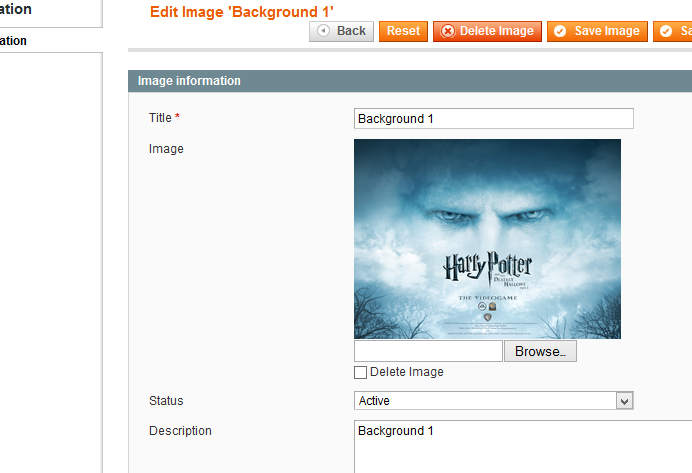Open the Browse file chooser
692x473 pixels.
pyautogui.click(x=540, y=351)
